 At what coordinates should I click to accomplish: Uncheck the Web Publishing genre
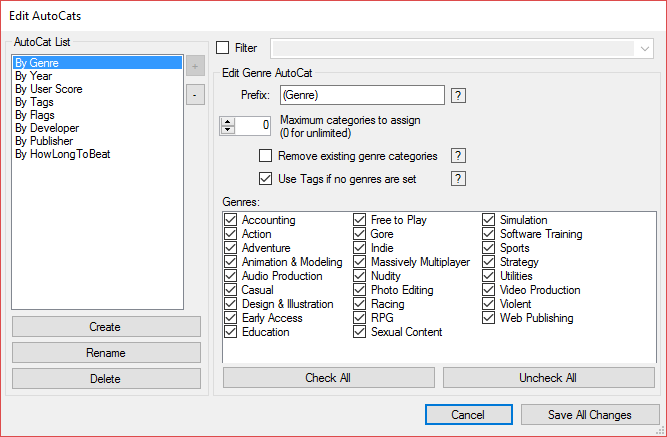pos(488,318)
